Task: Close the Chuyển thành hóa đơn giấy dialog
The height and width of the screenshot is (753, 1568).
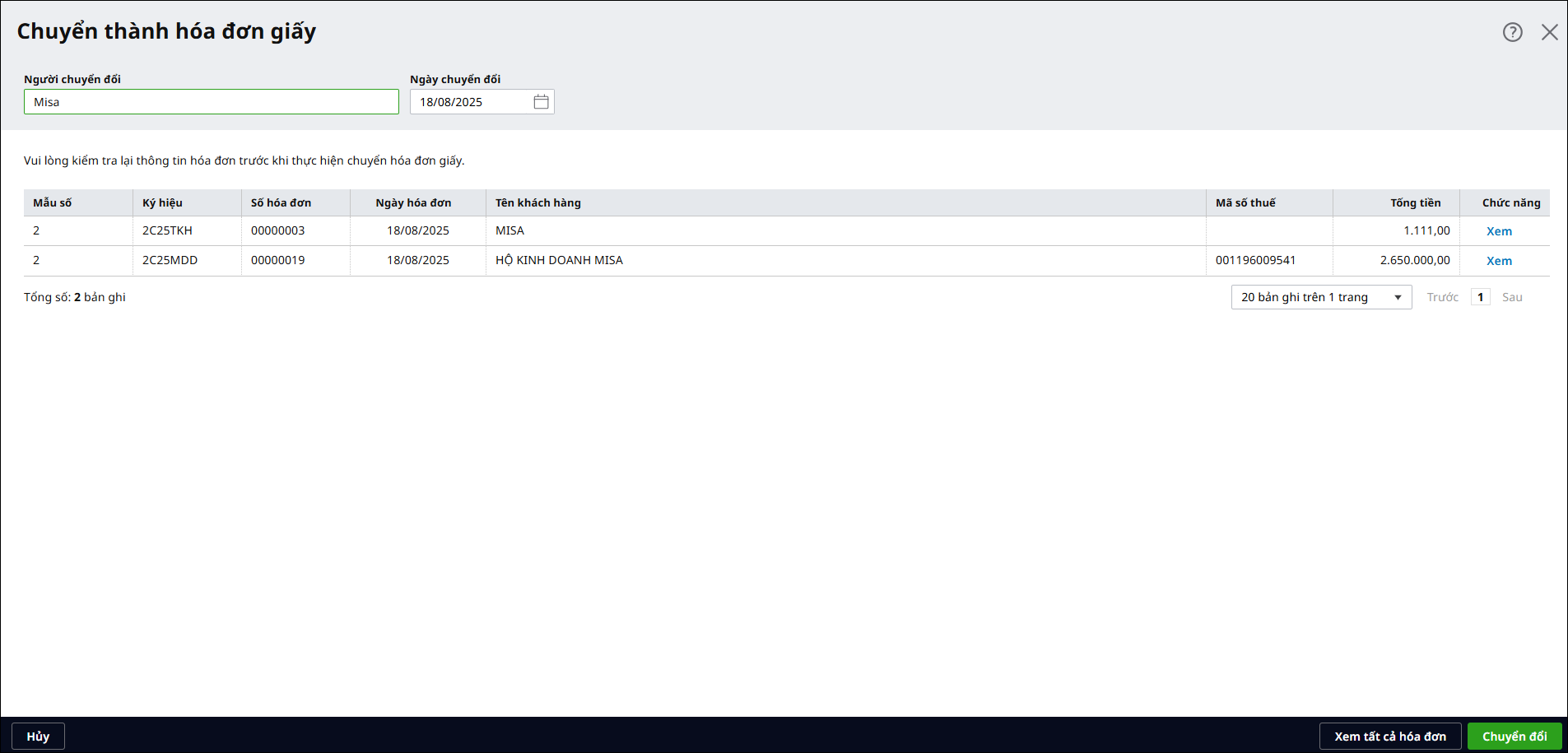Action: pos(1550,32)
